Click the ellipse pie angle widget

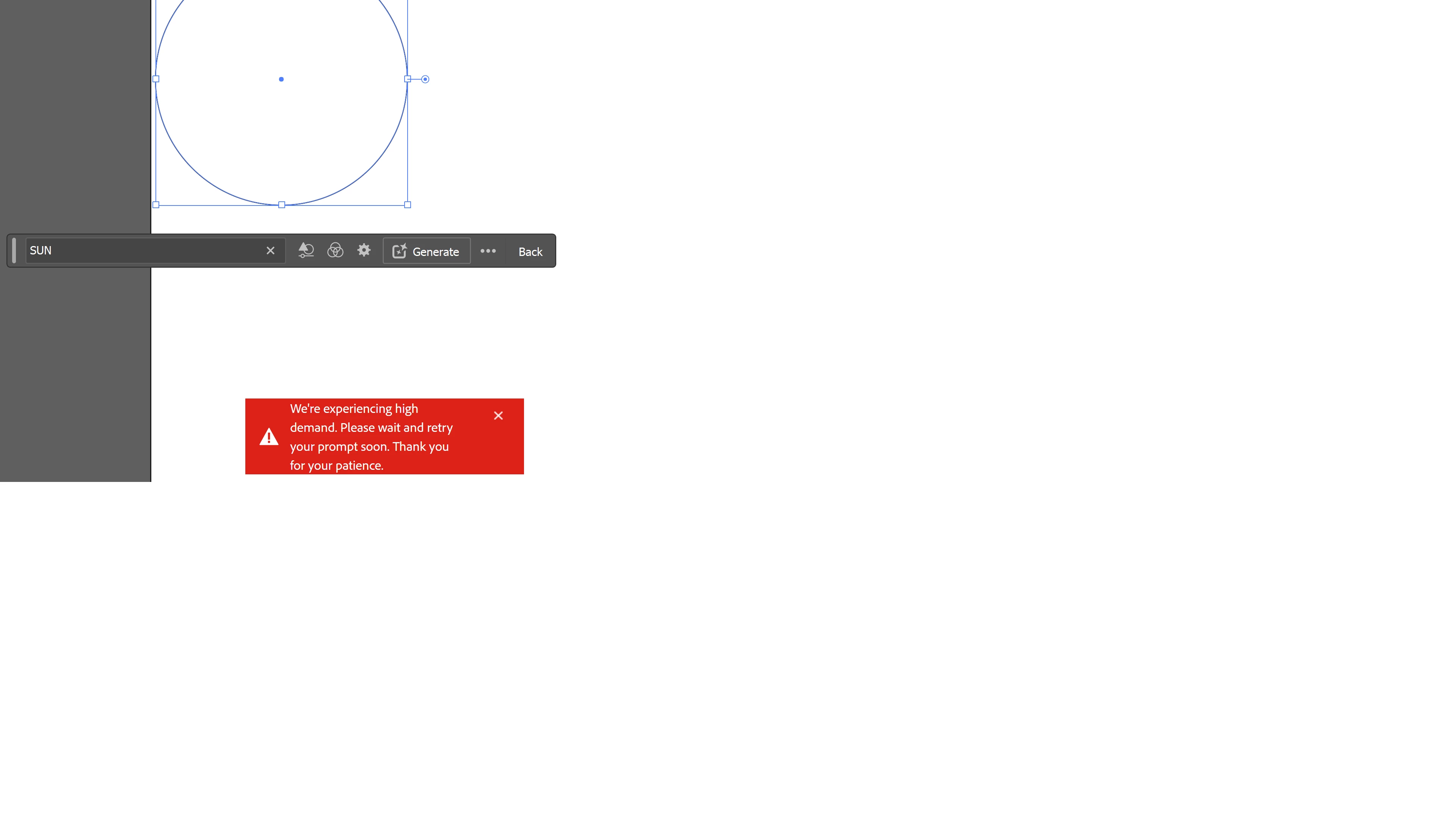[425, 79]
